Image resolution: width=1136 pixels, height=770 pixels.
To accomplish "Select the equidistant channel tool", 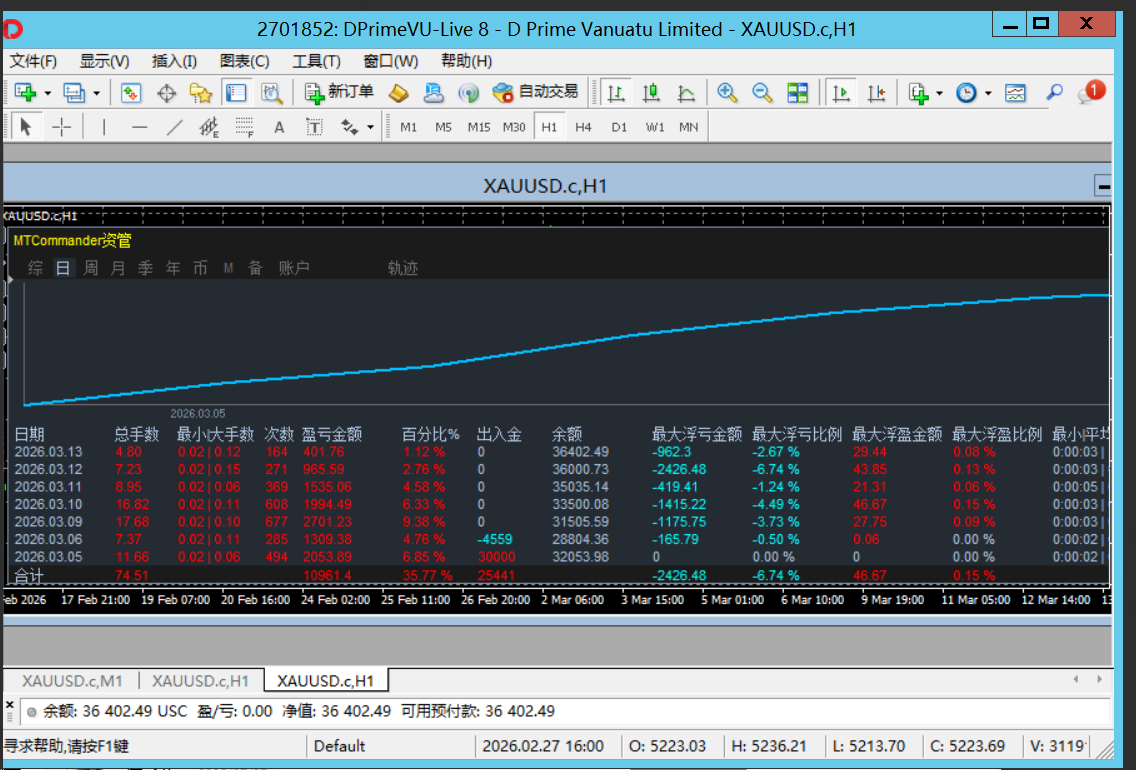I will [209, 128].
